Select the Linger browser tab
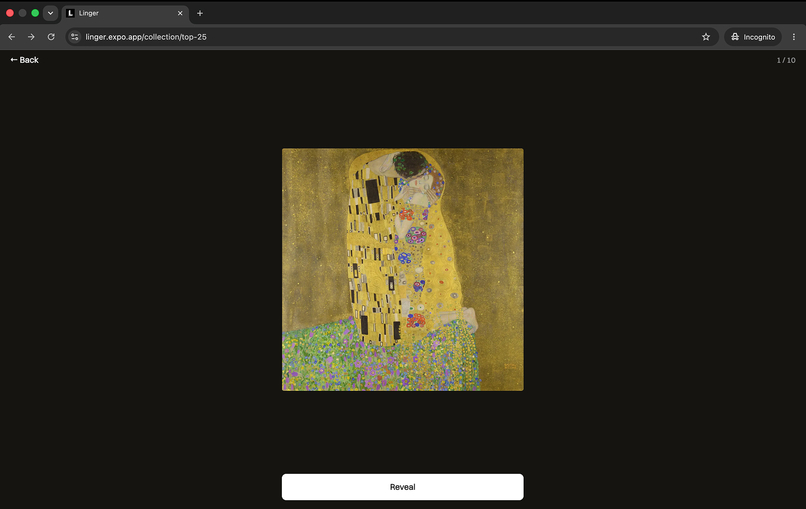Viewport: 806px width, 509px height. 125,13
